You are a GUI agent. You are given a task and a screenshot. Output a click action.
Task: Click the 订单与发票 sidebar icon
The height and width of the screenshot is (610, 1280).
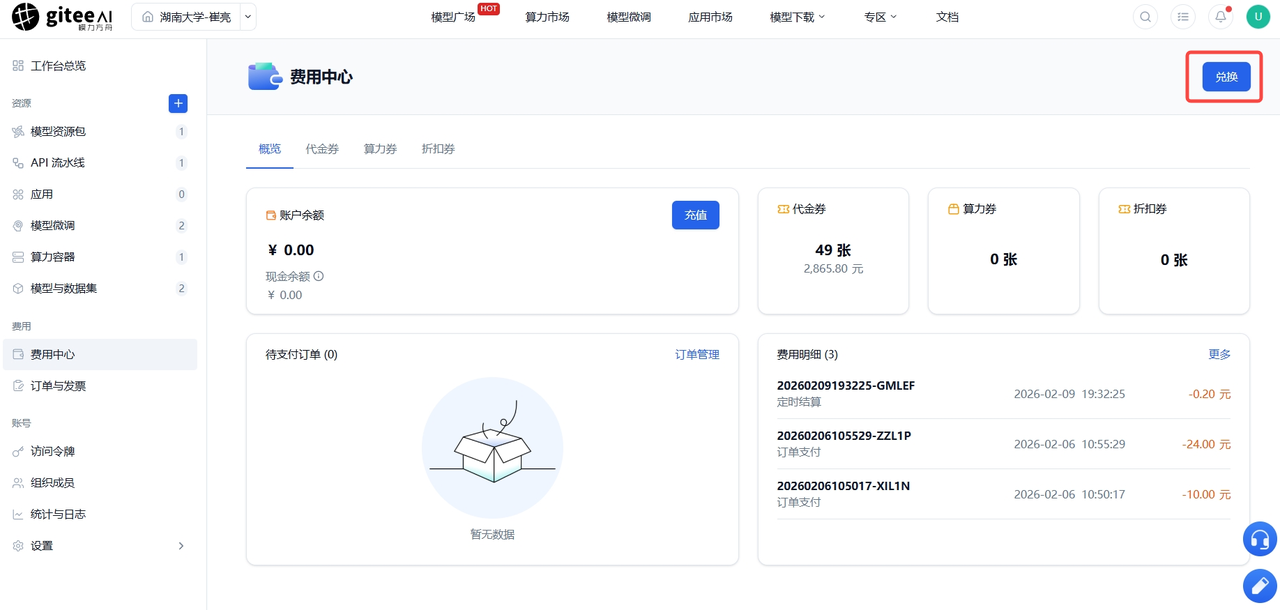(x=18, y=386)
